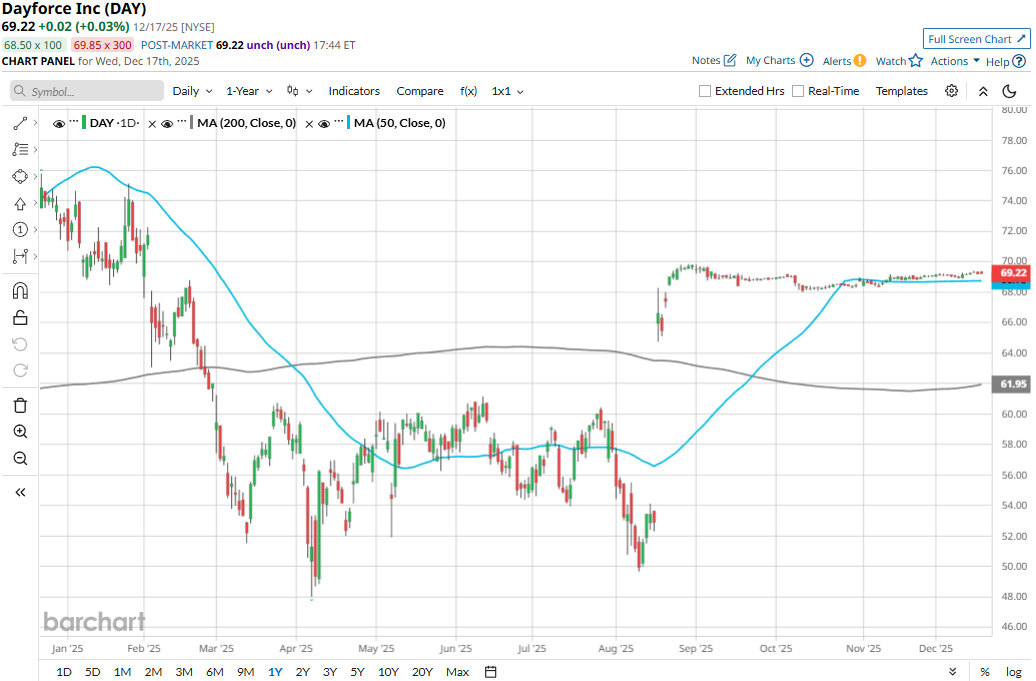Viewport: 1036px width, 681px height.
Task: Open the Indicators menu
Action: coord(354,91)
